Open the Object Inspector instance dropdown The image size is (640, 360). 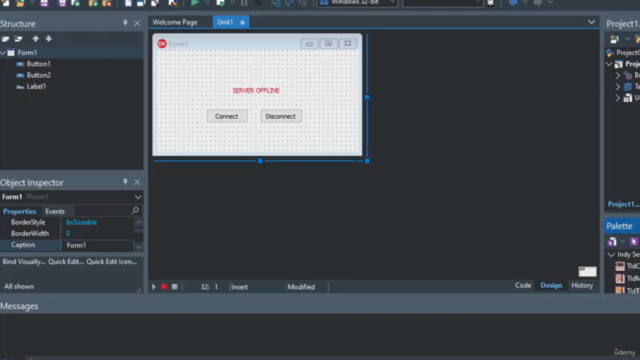(138, 197)
